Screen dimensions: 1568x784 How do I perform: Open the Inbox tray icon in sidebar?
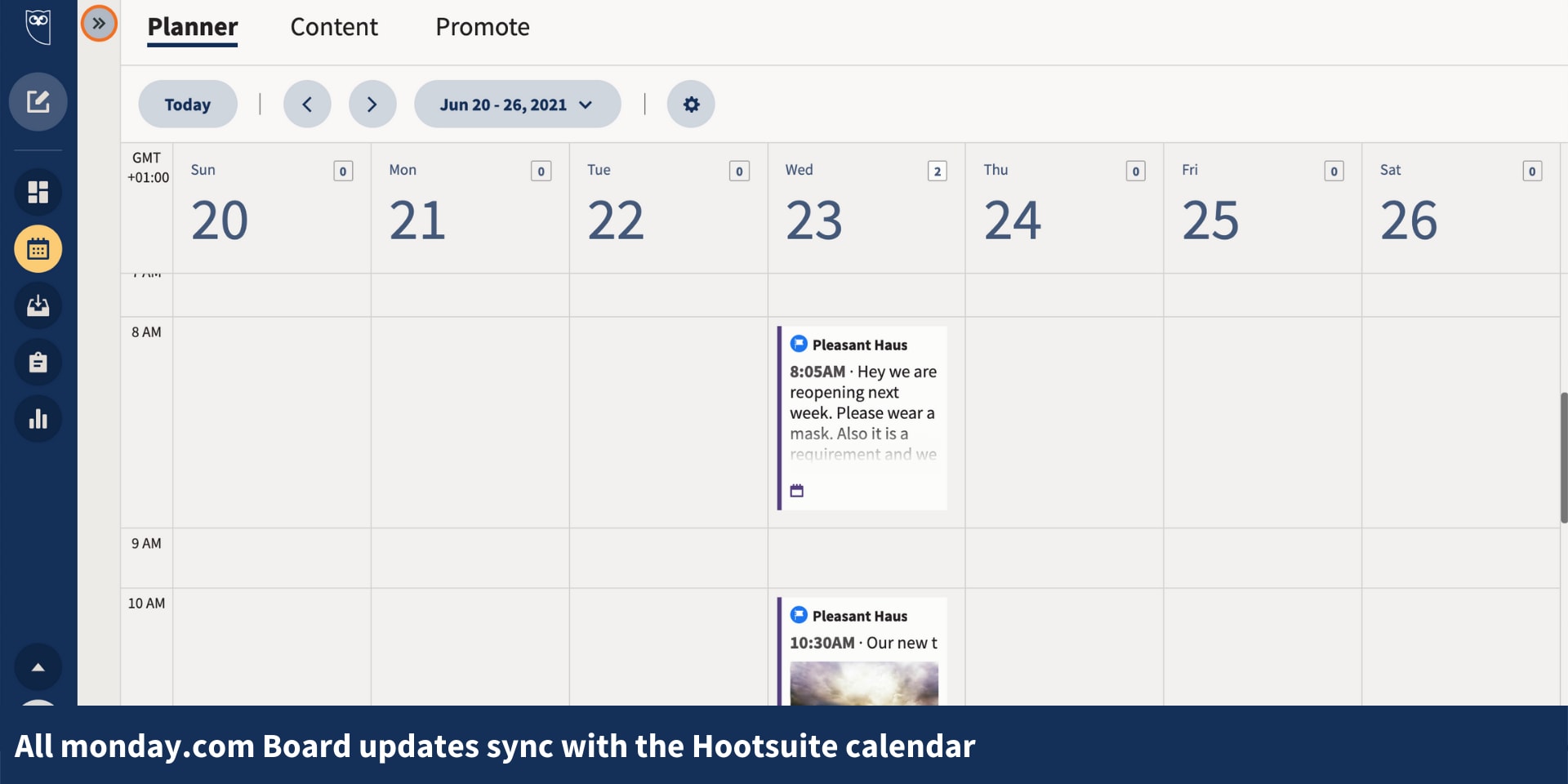(x=38, y=305)
